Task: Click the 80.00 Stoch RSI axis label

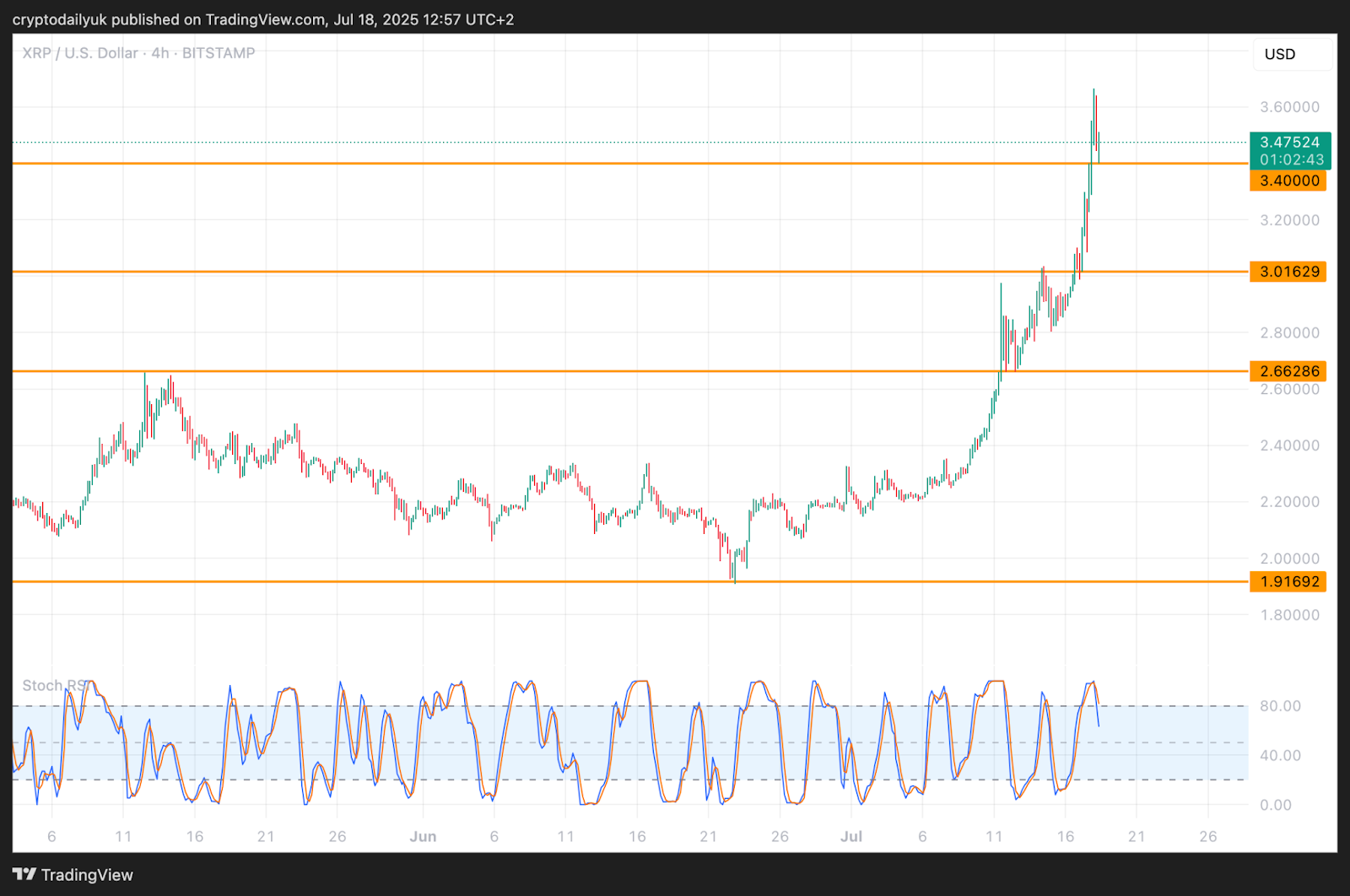Action: pyautogui.click(x=1280, y=706)
